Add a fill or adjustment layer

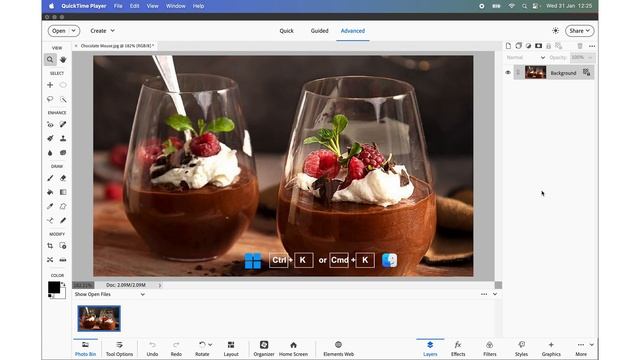pyautogui.click(x=528, y=46)
